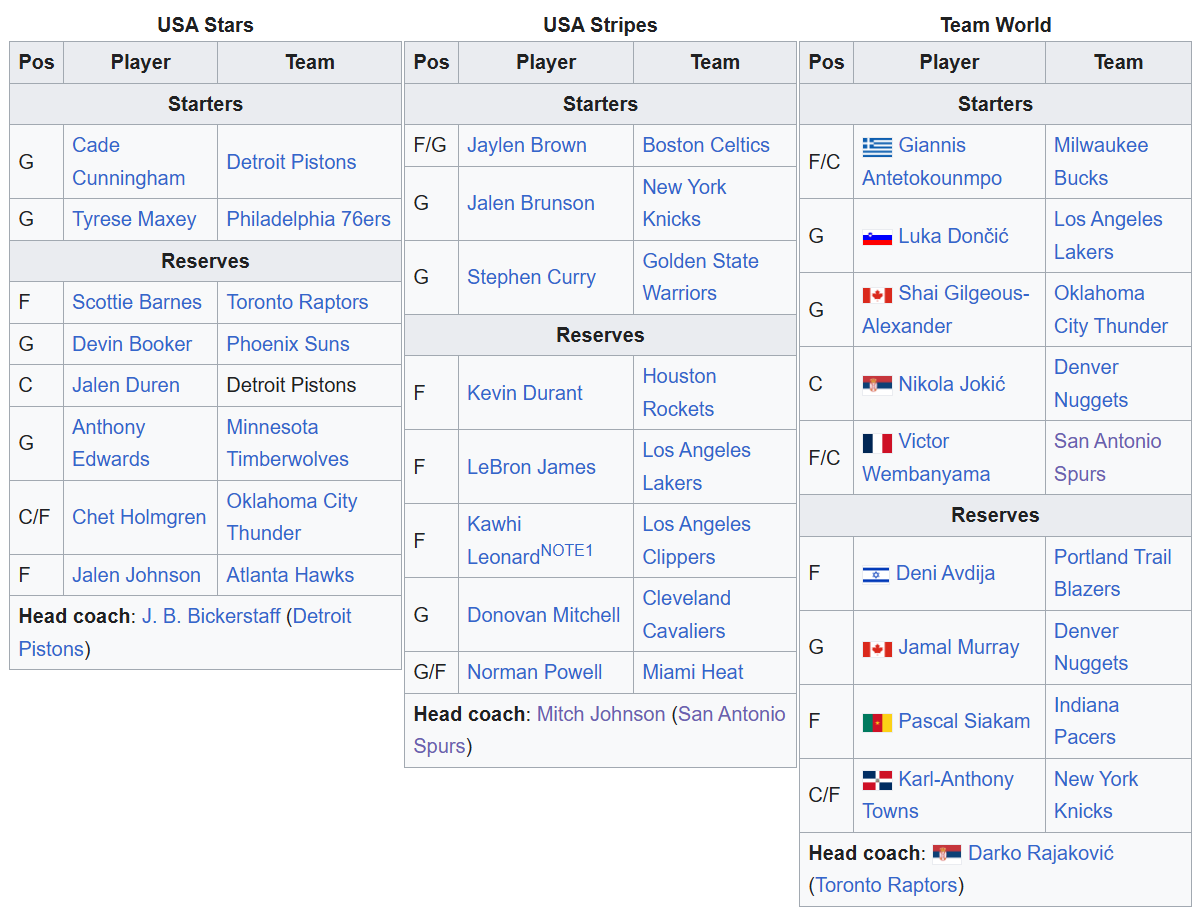Click the Cameroon flag beside Pascal Siakam
The image size is (1204, 916).
[877, 722]
